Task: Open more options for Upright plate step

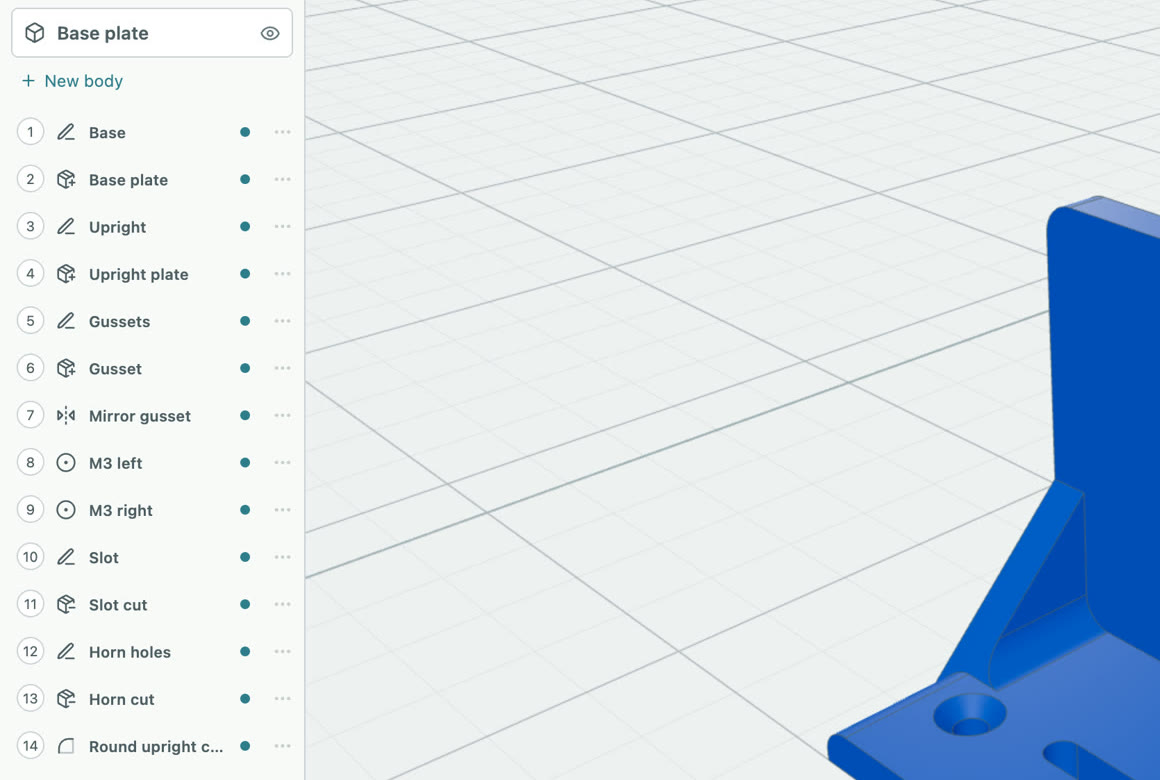Action: click(283, 274)
